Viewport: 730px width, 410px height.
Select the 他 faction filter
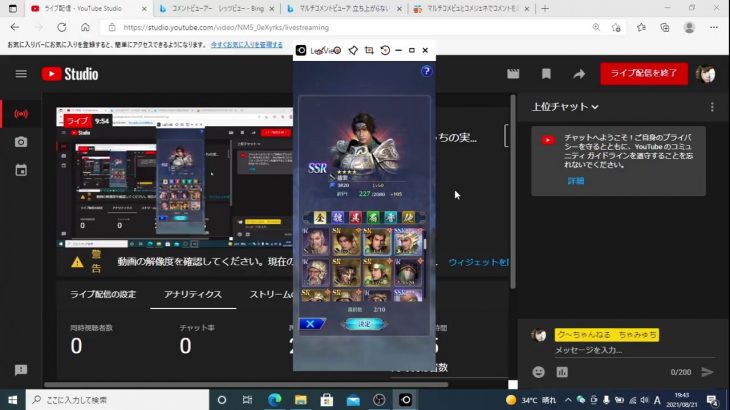[408, 217]
